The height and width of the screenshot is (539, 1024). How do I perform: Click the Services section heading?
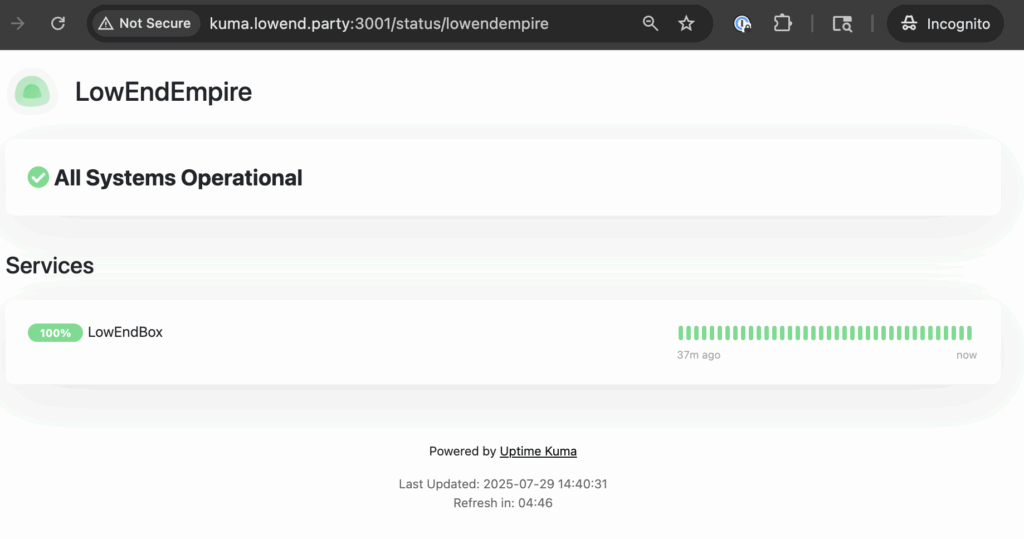50,265
